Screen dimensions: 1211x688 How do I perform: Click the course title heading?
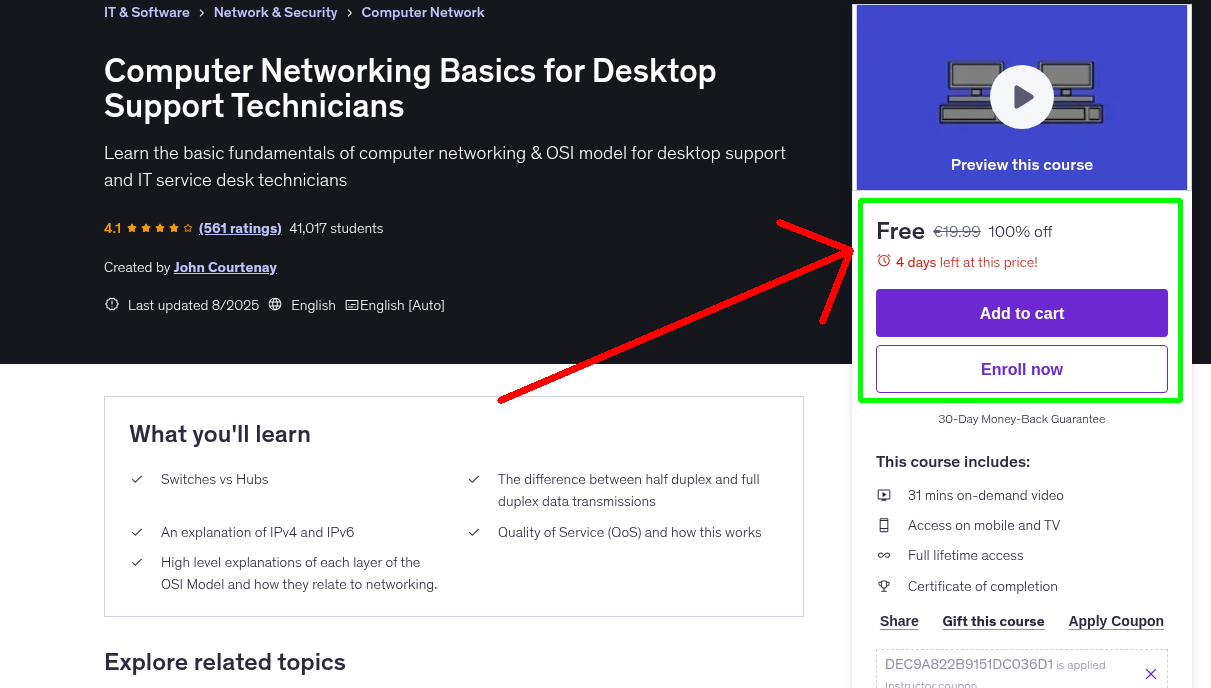point(410,88)
